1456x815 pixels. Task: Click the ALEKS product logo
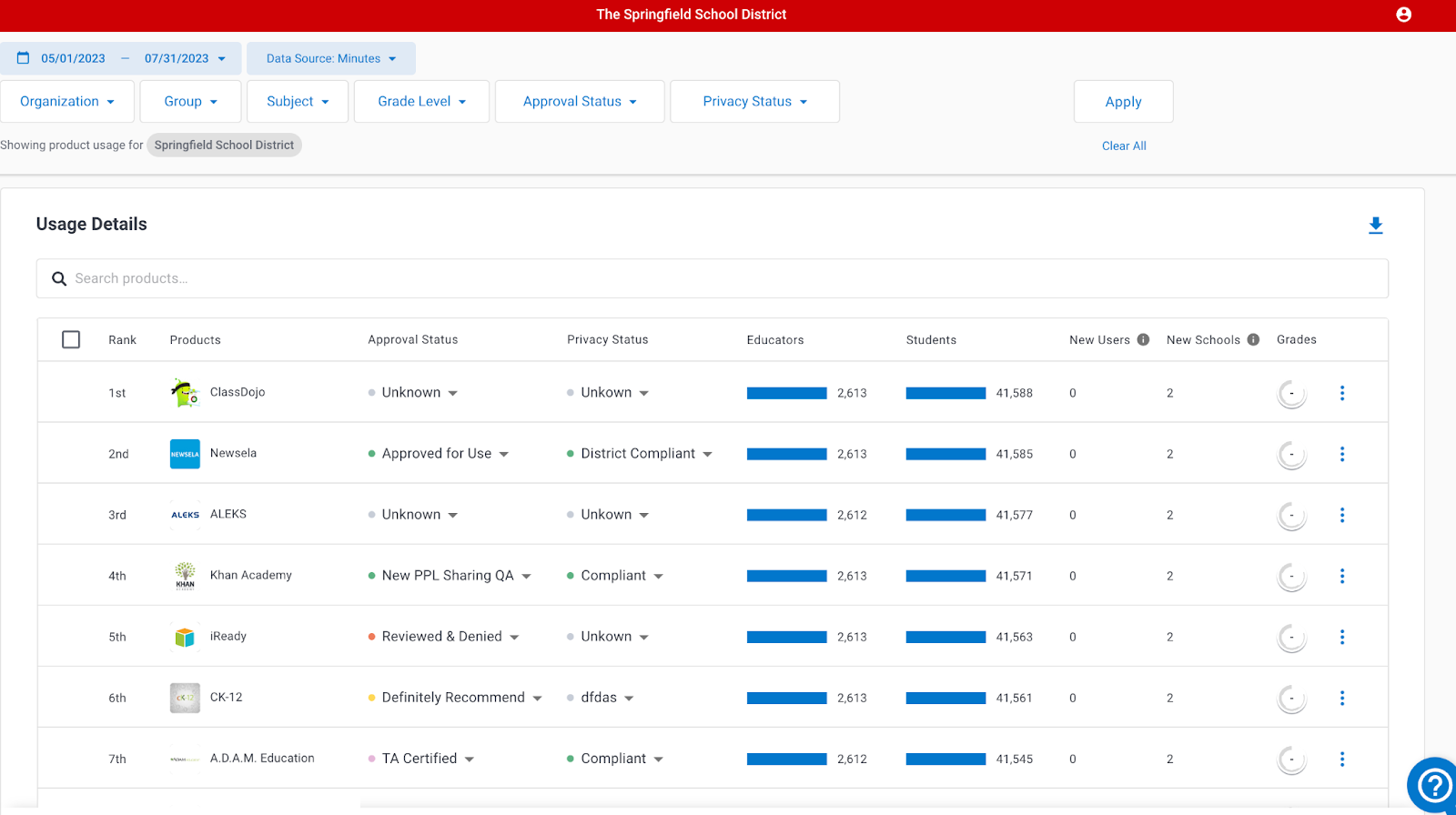tap(185, 515)
